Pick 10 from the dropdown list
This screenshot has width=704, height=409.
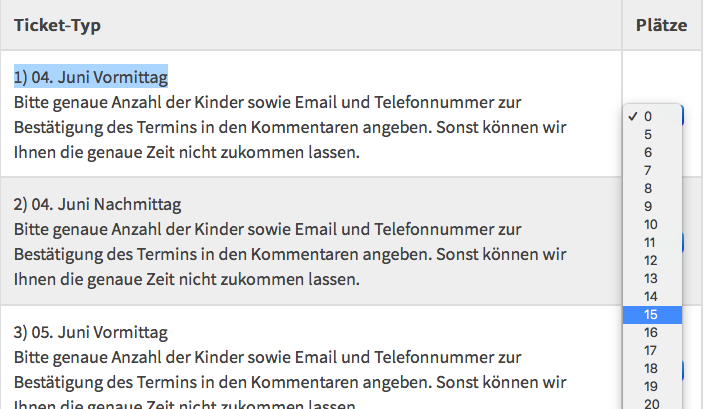652,224
